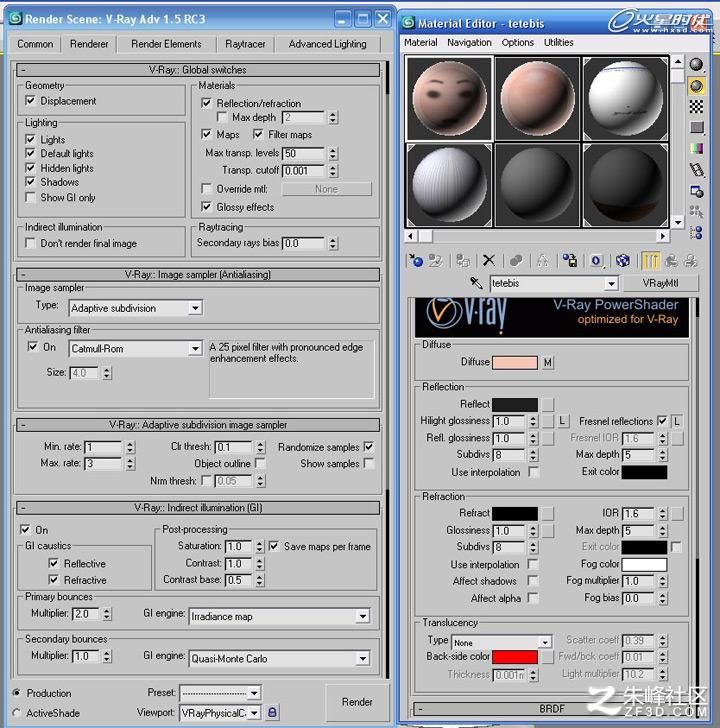Click Sample UV Tiling gray square icon
Viewport: 720px width, 728px height.
point(696,127)
